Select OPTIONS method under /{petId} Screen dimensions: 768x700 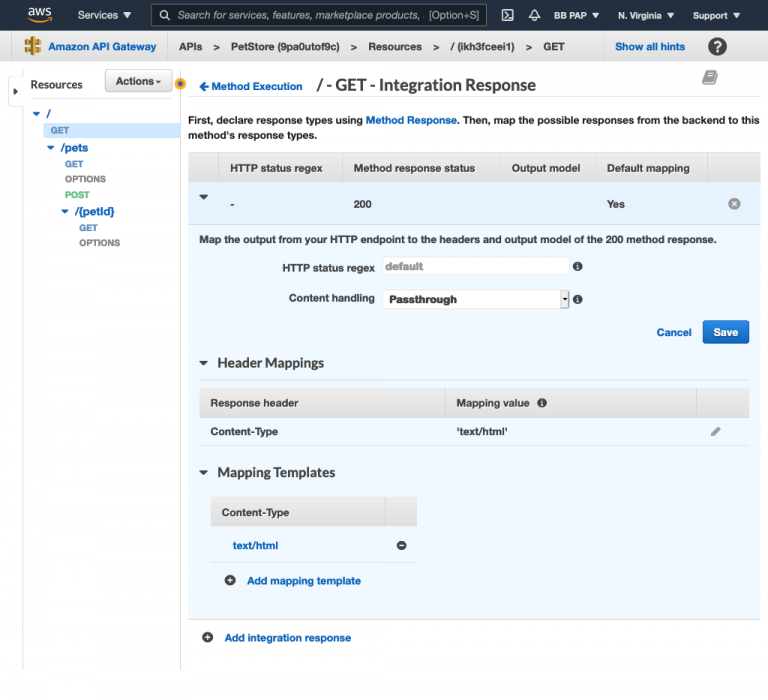click(99, 242)
